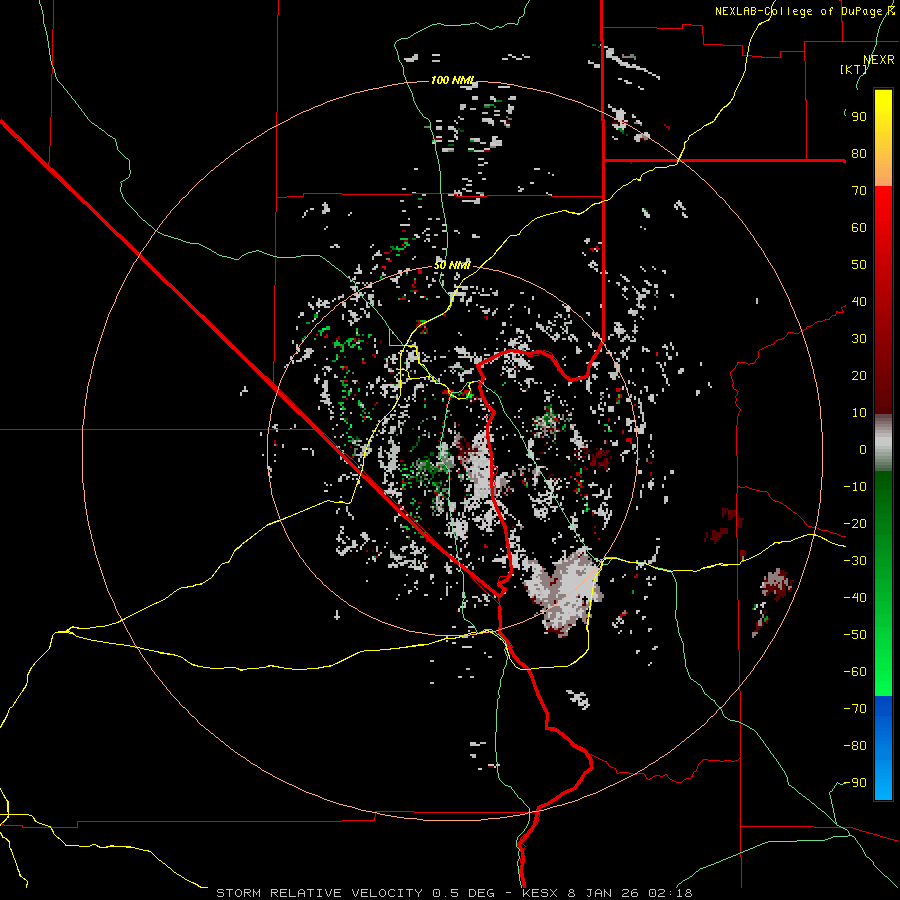Click the blue bottom segment of color bar
The width and height of the screenshot is (900, 900).
[883, 747]
